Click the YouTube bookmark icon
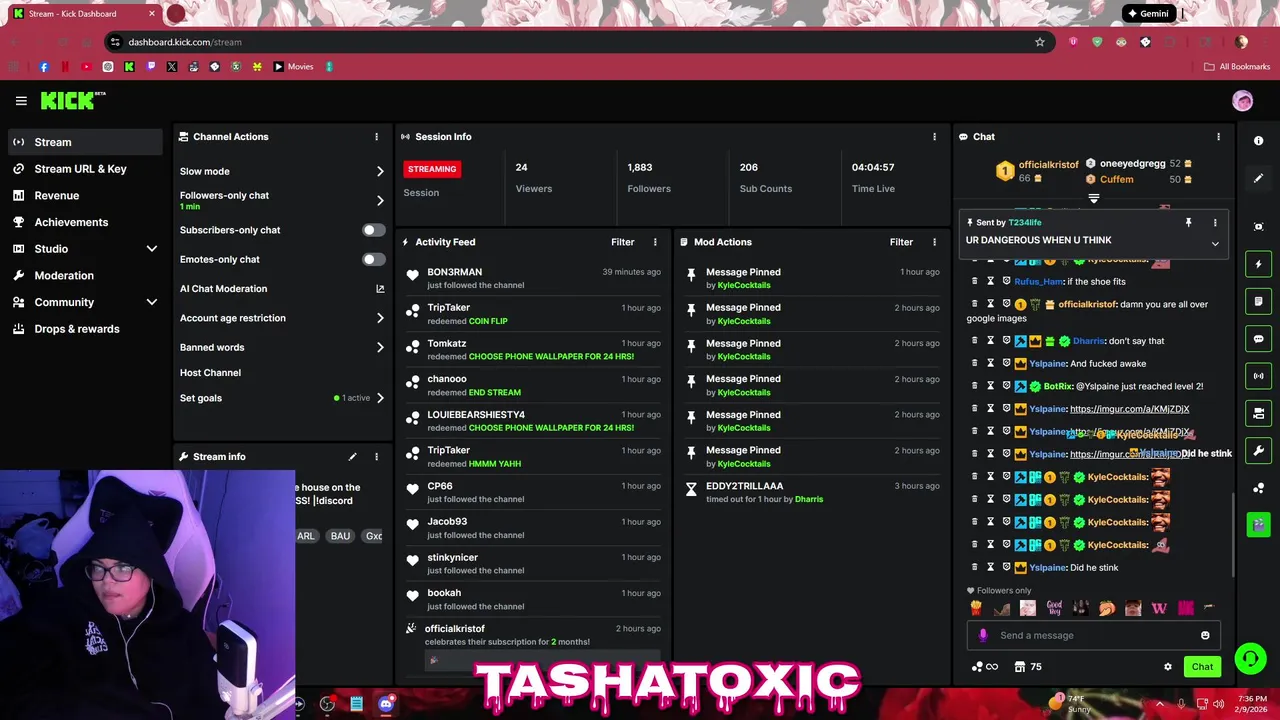Image resolution: width=1280 pixels, height=720 pixels. pos(86,67)
